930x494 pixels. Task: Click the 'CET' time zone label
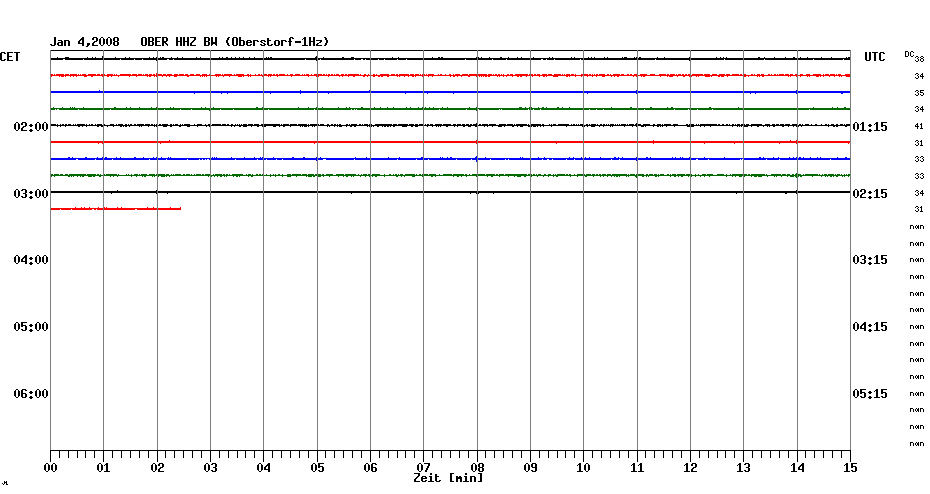tap(10, 57)
